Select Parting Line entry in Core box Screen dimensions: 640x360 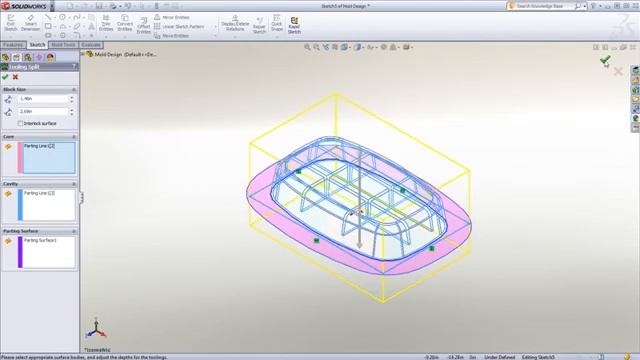[x=39, y=146]
